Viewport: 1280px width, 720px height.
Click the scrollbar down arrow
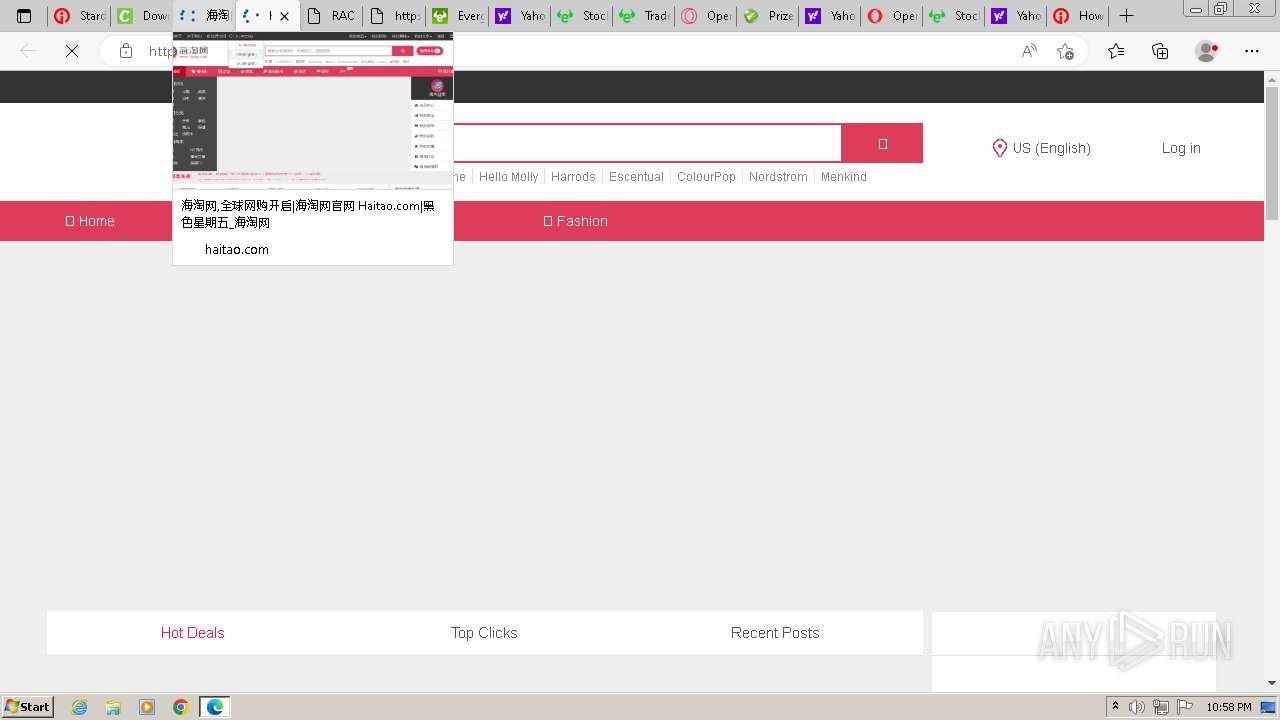click(x=1272, y=683)
